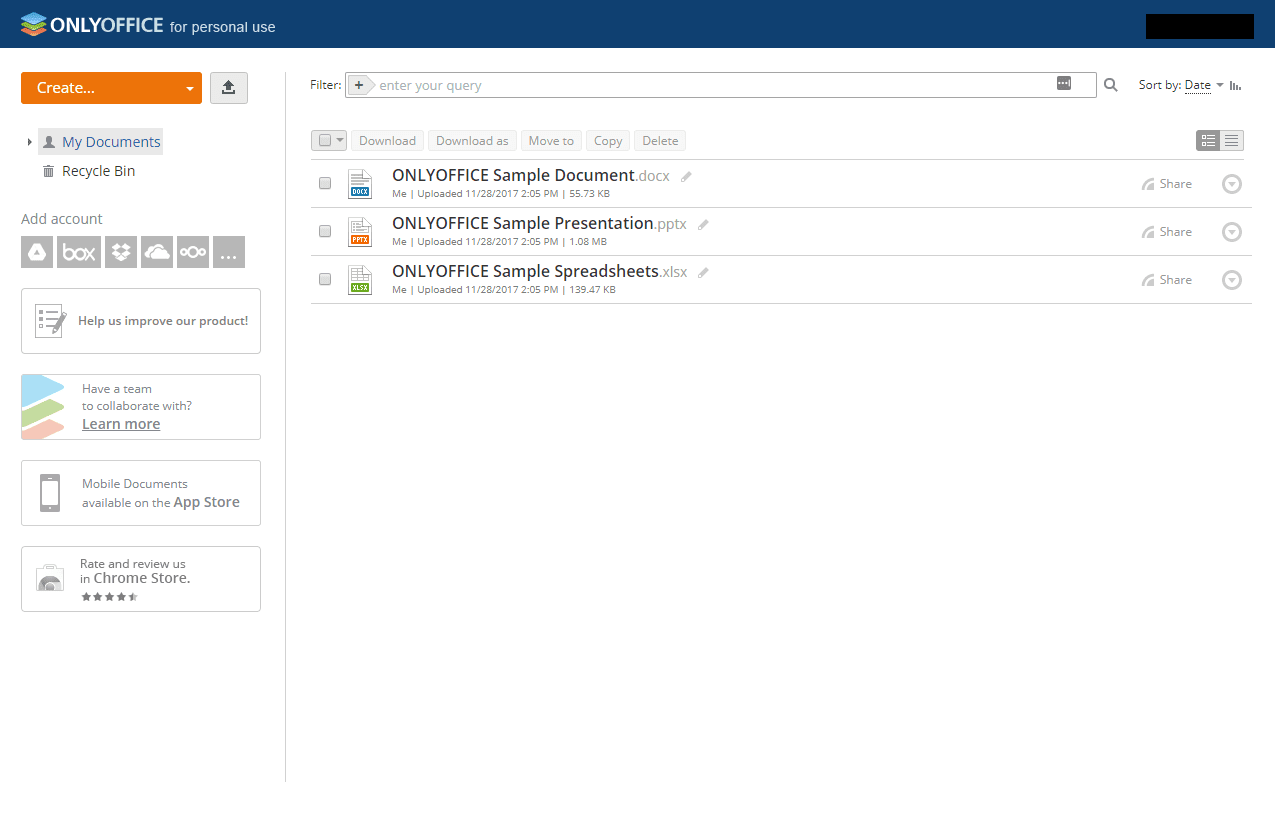Screen dimensions: 1275x823
Task: Check the Sample Spreadsheets.xlsx checkbox
Action: [x=325, y=279]
